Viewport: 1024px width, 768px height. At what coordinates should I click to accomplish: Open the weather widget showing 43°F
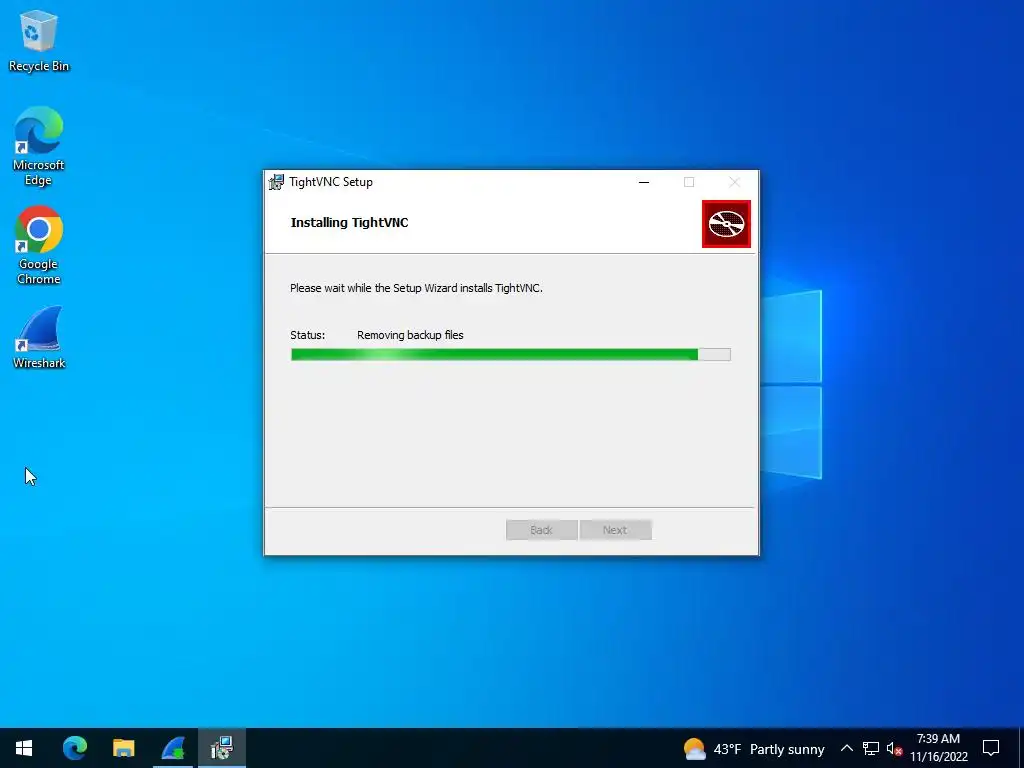pyautogui.click(x=754, y=748)
